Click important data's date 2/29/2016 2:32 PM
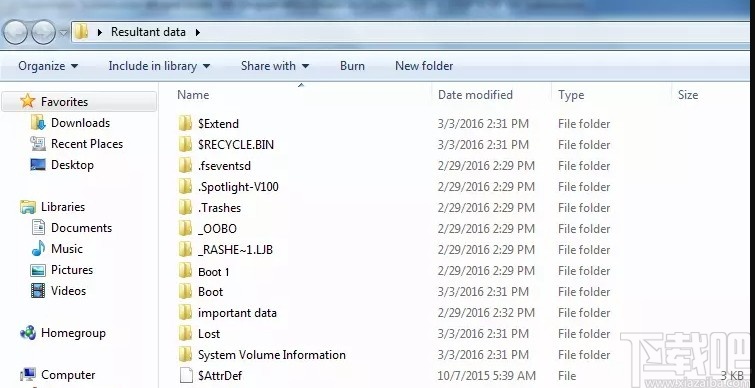 point(486,313)
